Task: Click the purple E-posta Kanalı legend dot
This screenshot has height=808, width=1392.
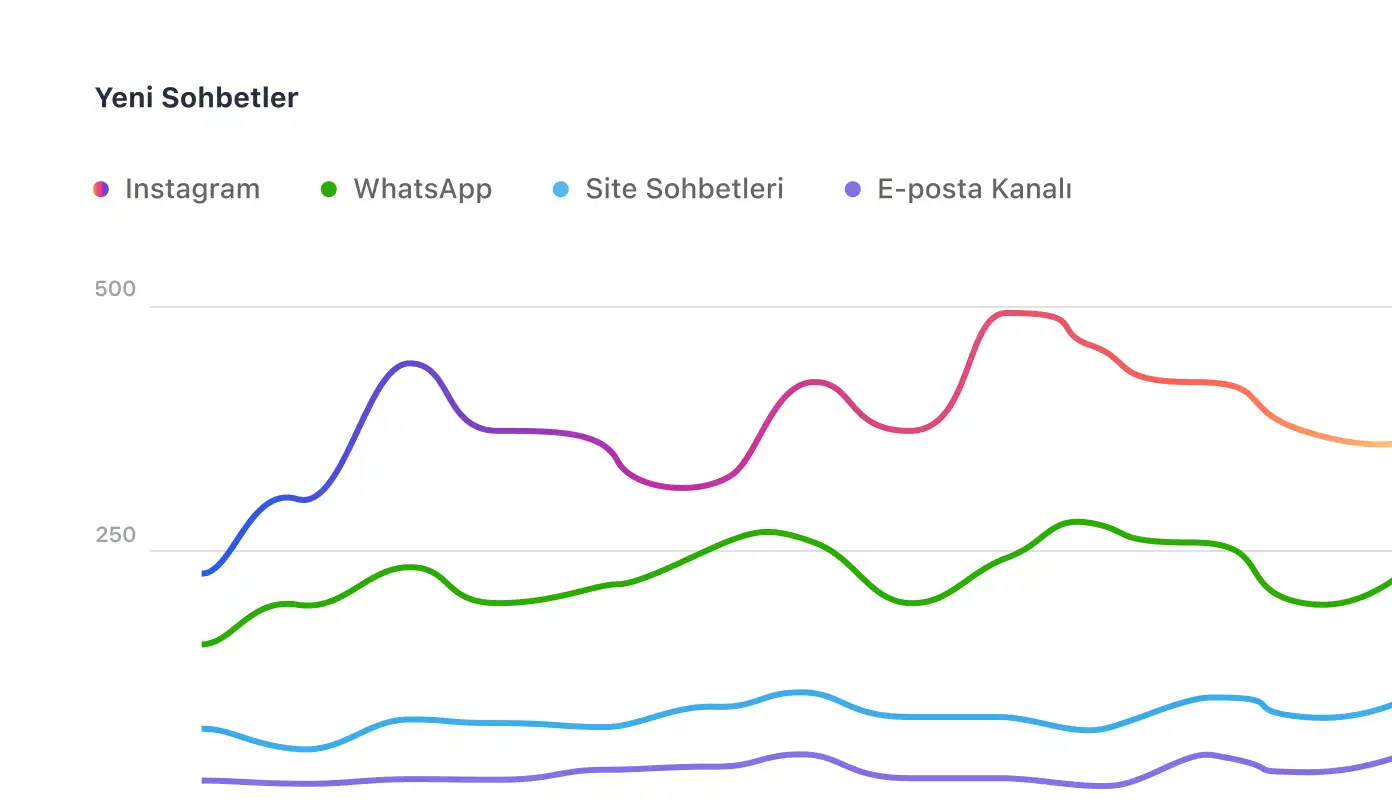Action: (853, 189)
